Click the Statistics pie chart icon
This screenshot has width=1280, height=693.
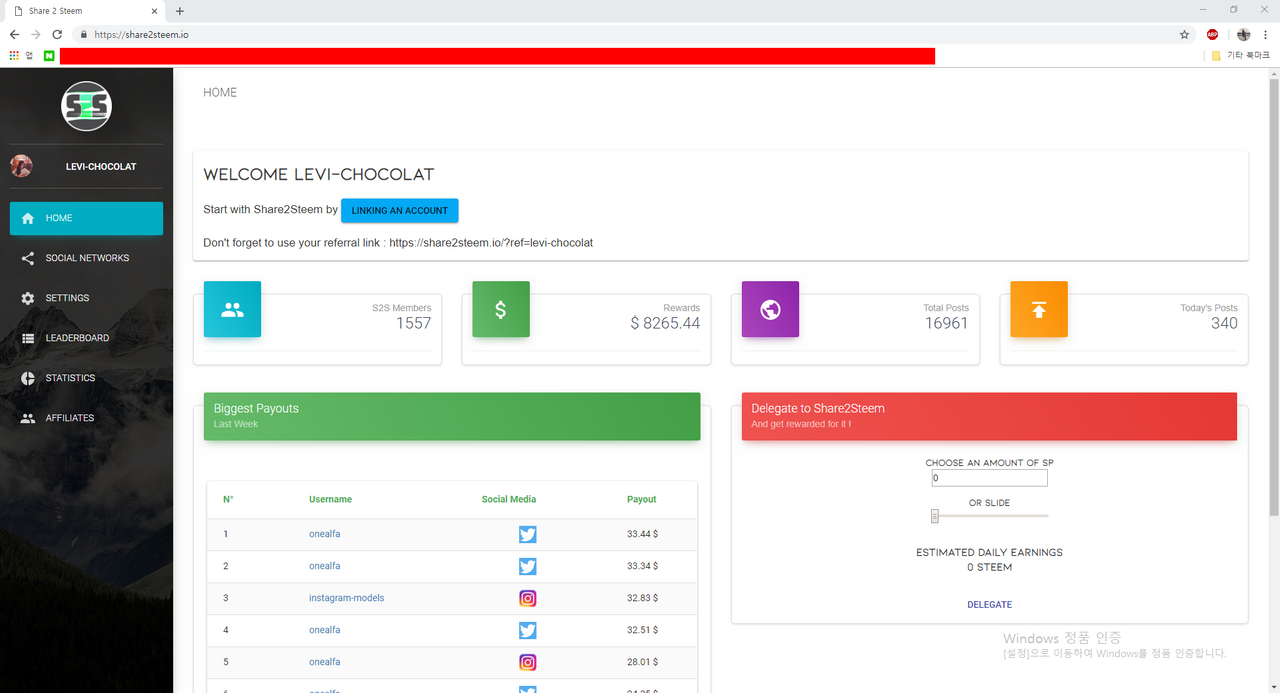coord(27,378)
